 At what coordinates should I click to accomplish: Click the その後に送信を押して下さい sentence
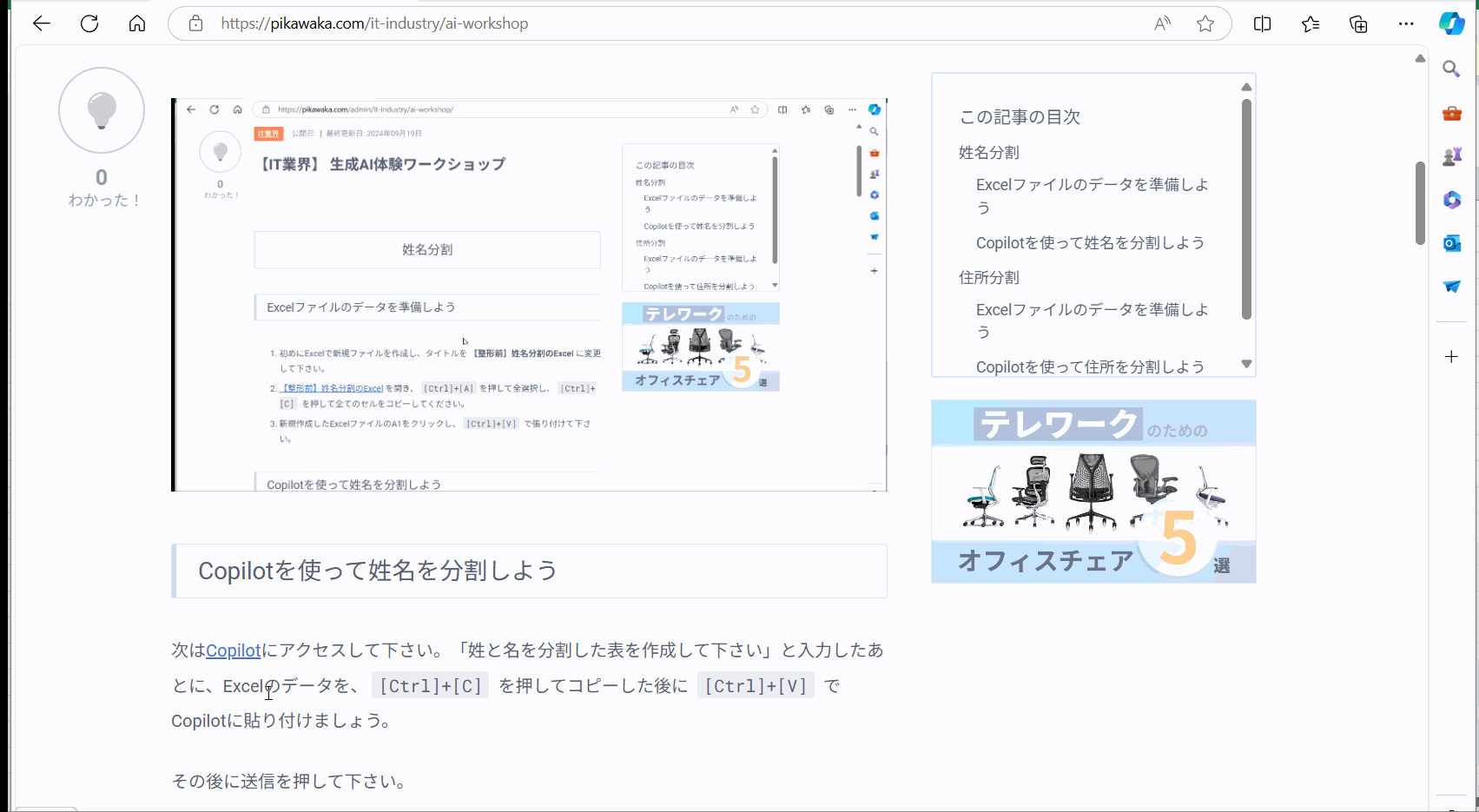pos(291,781)
